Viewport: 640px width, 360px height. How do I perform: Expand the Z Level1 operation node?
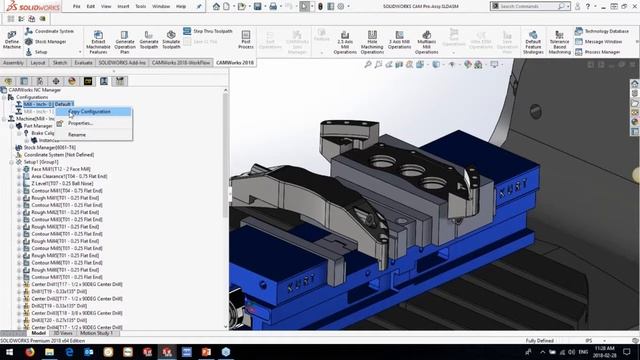click(x=19, y=183)
